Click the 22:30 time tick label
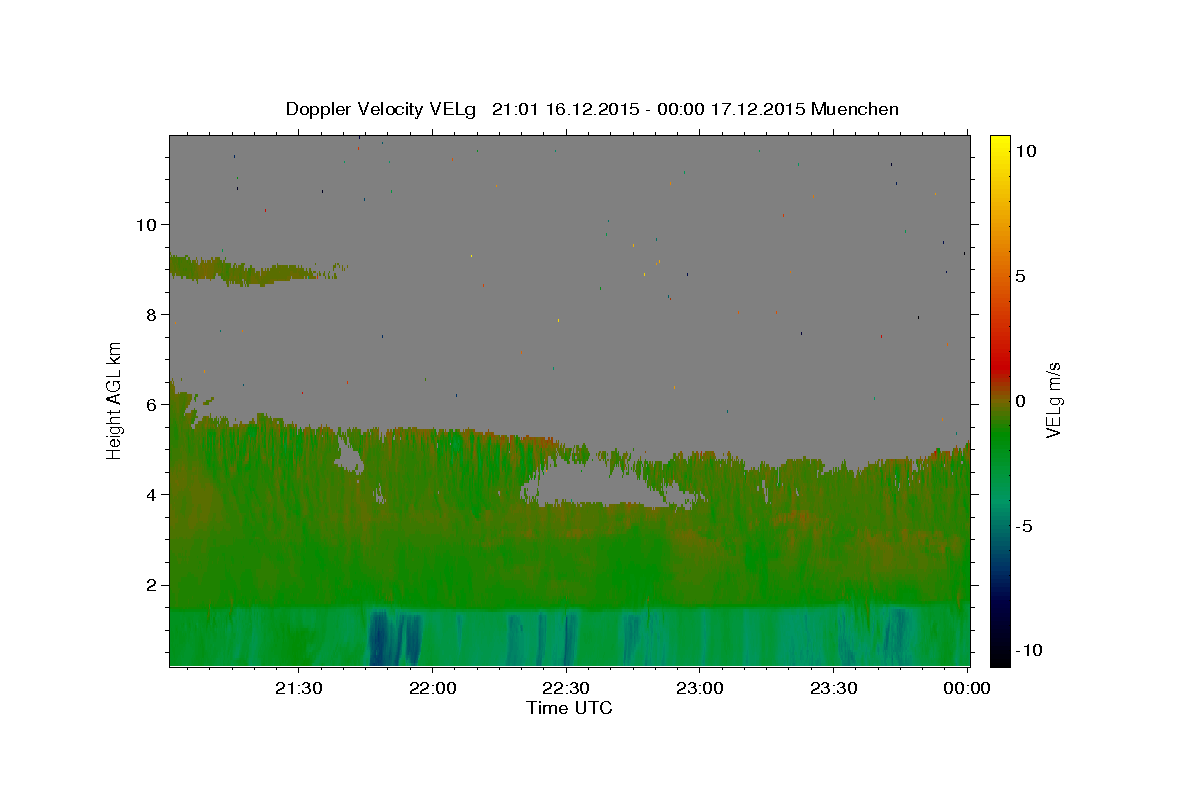The image size is (1200, 800). [x=566, y=688]
